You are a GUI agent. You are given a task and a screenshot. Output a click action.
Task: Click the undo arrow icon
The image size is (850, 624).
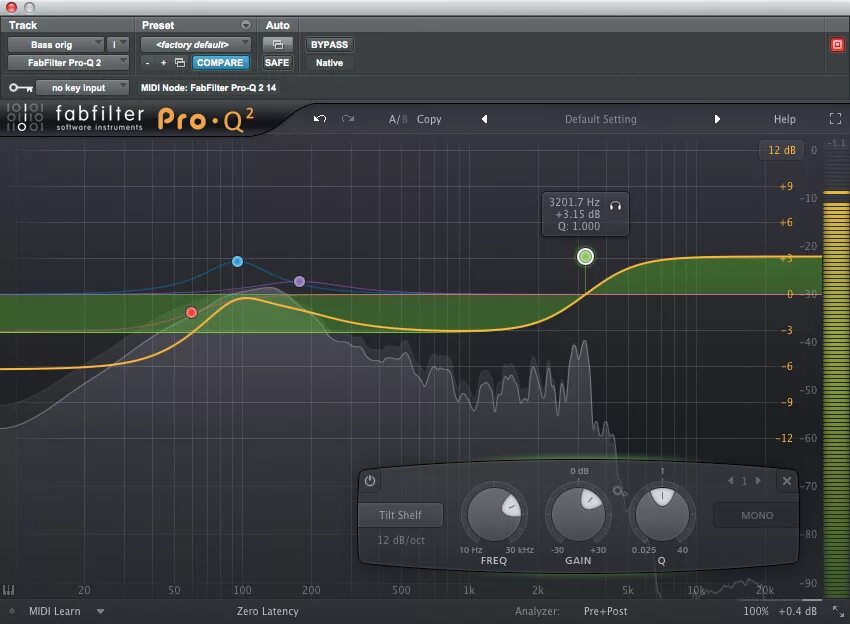[x=320, y=119]
